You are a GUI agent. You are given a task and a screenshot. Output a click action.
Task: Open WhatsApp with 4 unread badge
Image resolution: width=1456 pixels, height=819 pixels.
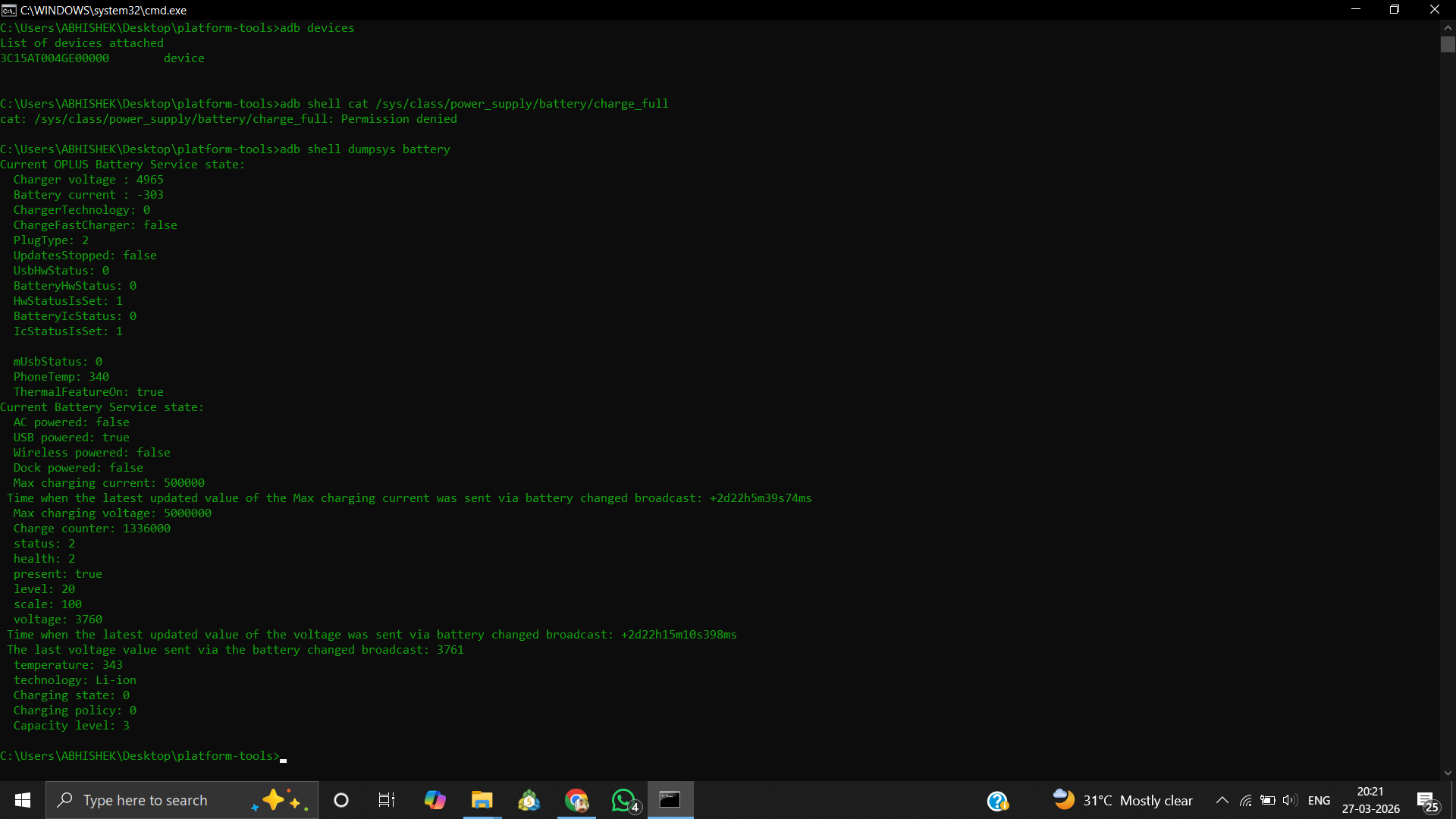pos(624,800)
